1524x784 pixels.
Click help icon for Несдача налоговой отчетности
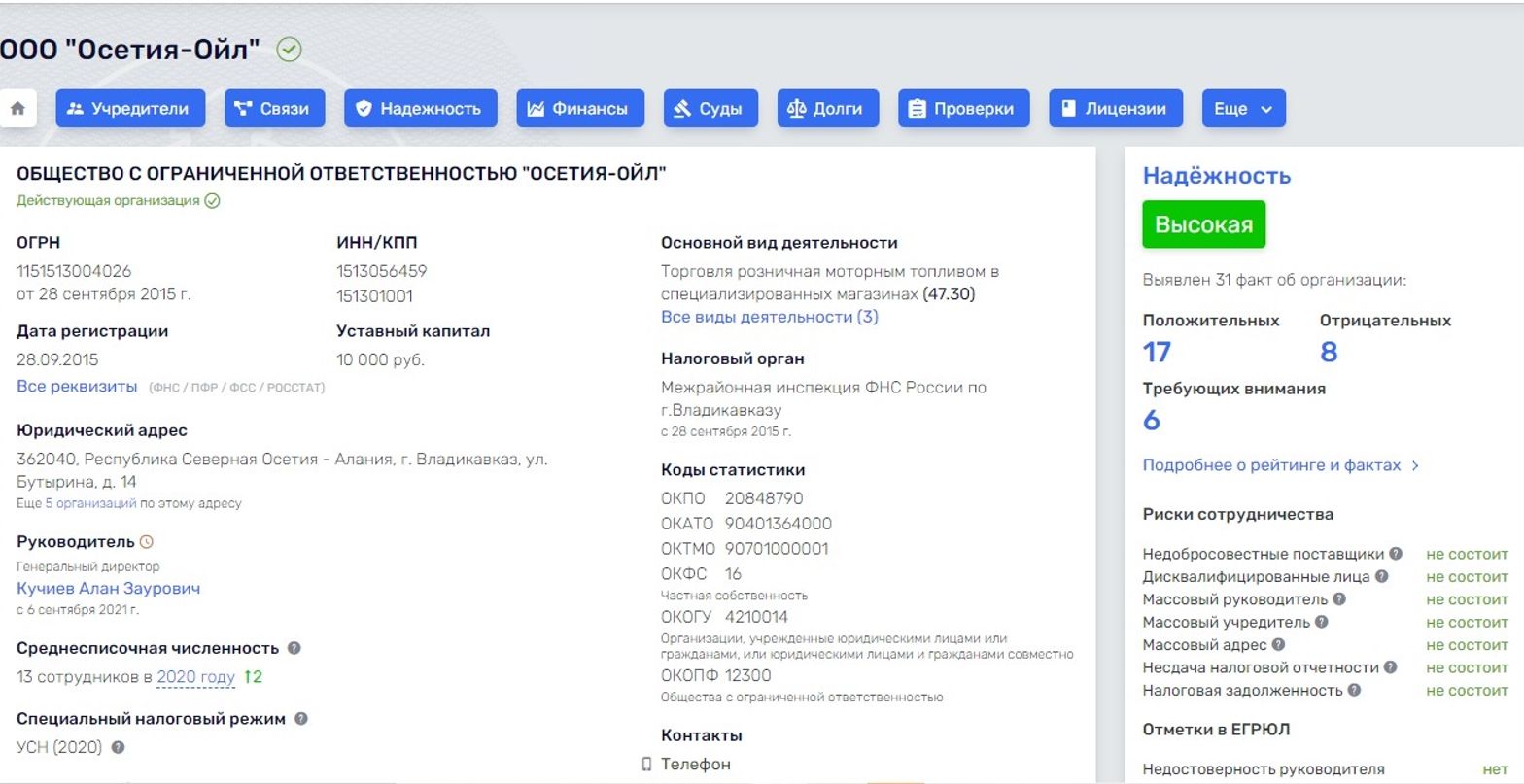pos(1391,667)
